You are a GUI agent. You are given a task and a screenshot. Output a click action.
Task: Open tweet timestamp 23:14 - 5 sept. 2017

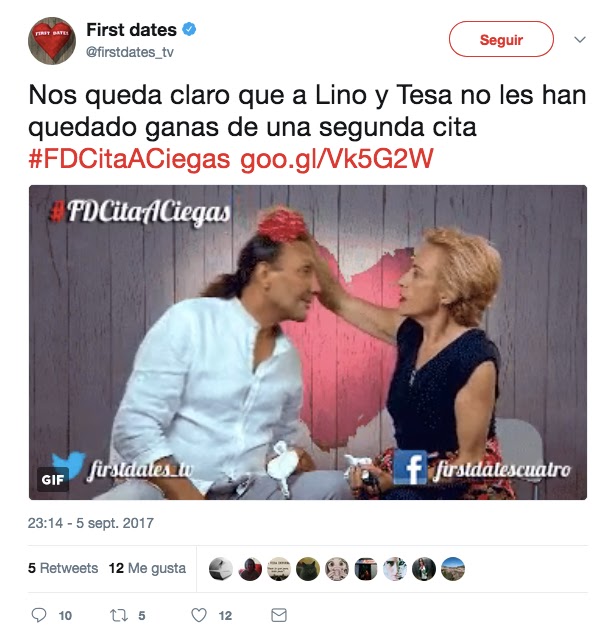tap(91, 523)
